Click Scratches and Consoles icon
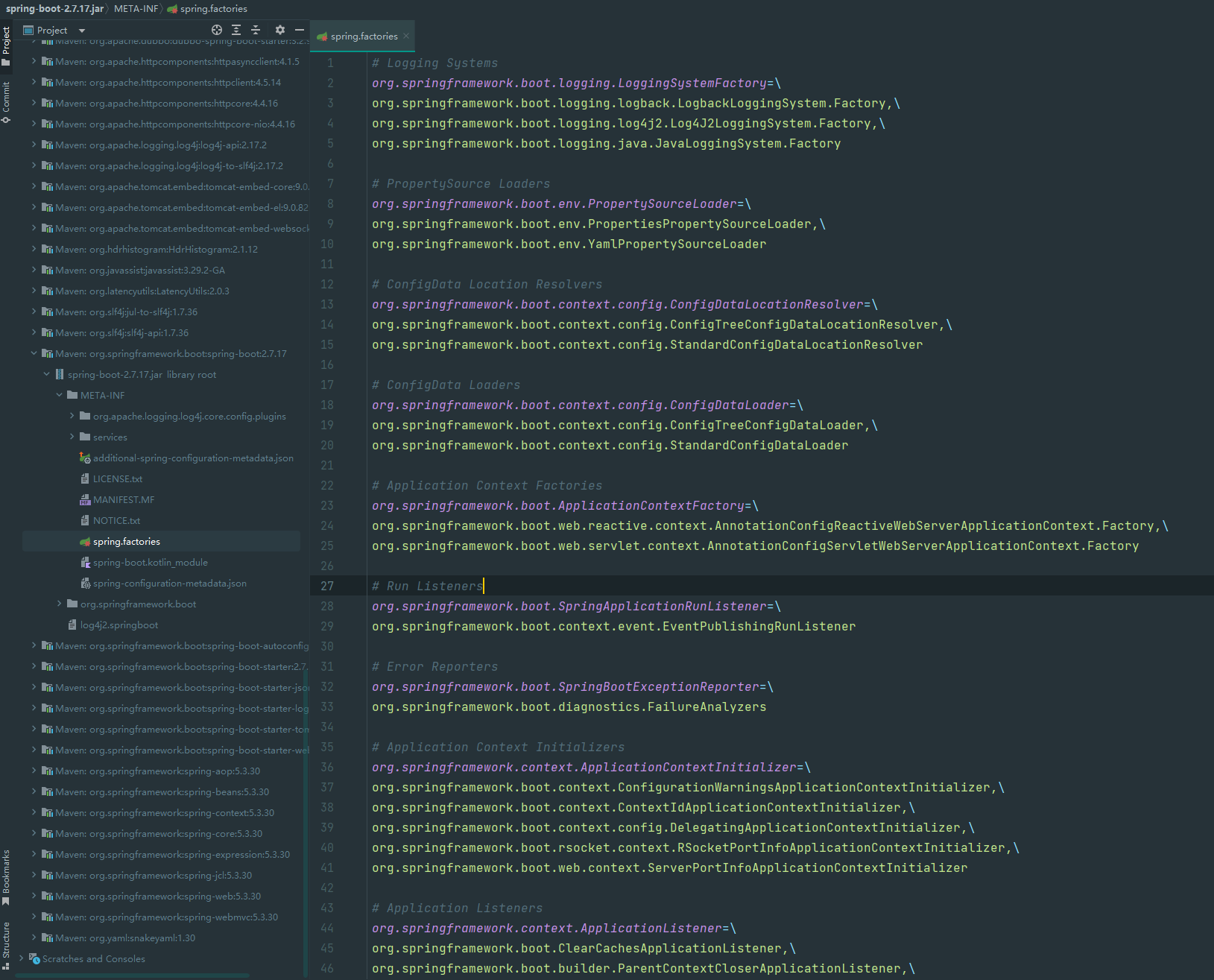The image size is (1214, 980). [34, 958]
